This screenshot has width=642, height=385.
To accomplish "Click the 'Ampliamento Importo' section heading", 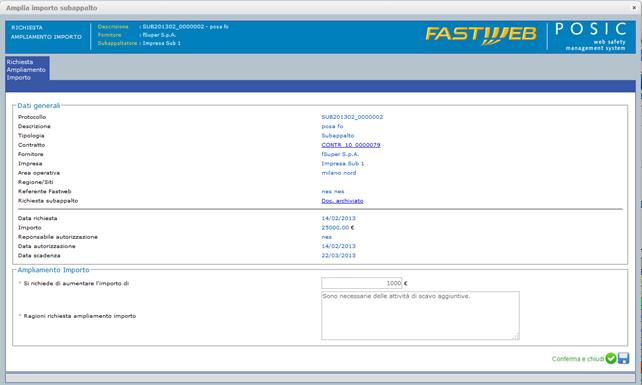I will 53,270.
